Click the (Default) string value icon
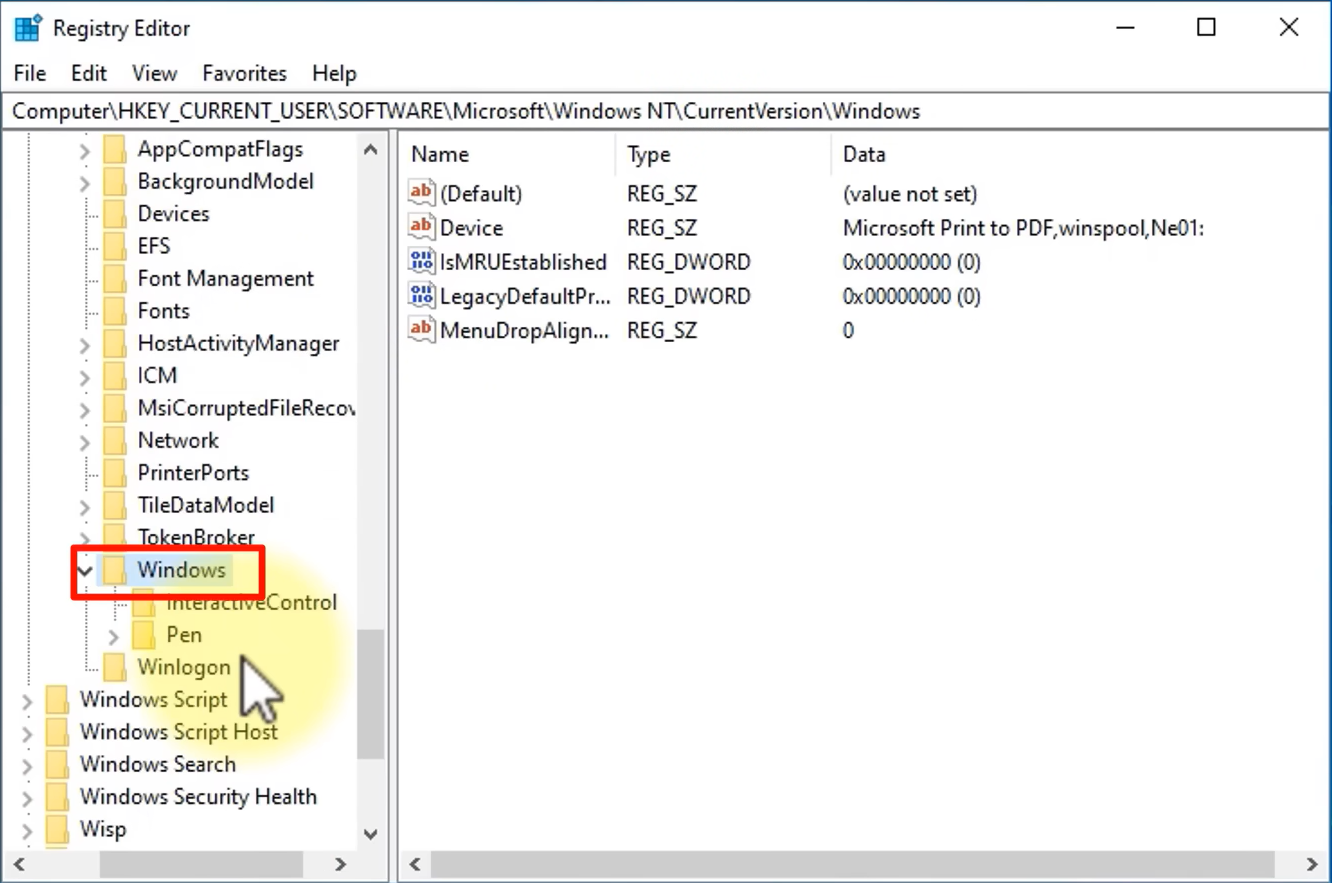Screen dimensions: 1332x883 [422, 193]
